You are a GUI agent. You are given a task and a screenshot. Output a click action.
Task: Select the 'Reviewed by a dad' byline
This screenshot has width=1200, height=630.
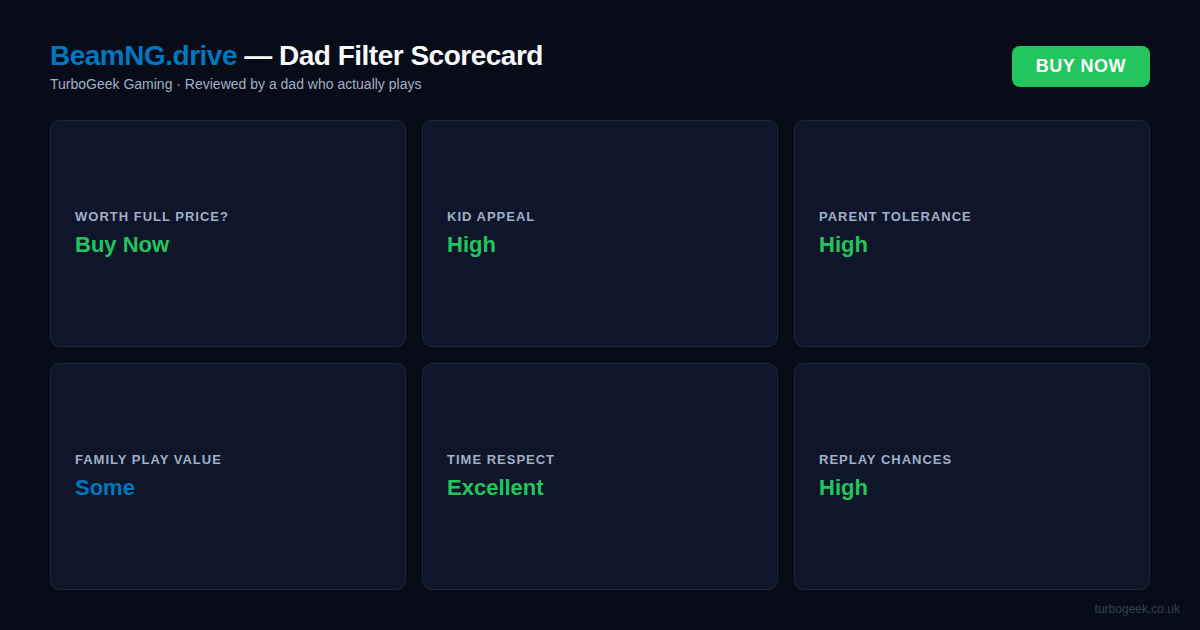[x=303, y=84]
